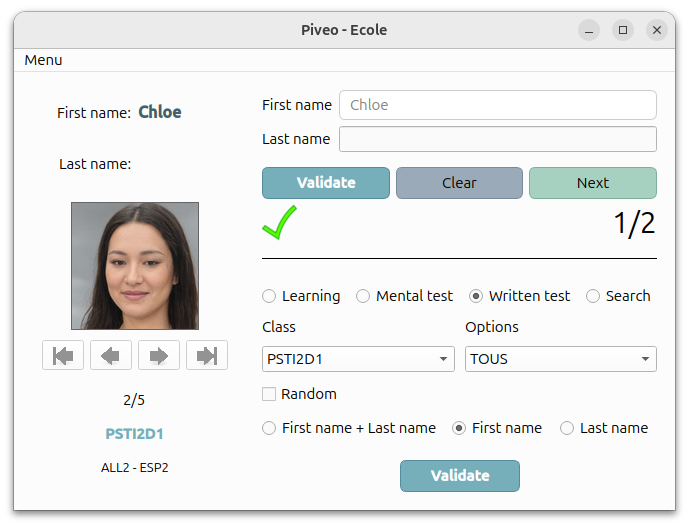The height and width of the screenshot is (527, 689).
Task: Jump to first student photo
Action: tap(63, 355)
